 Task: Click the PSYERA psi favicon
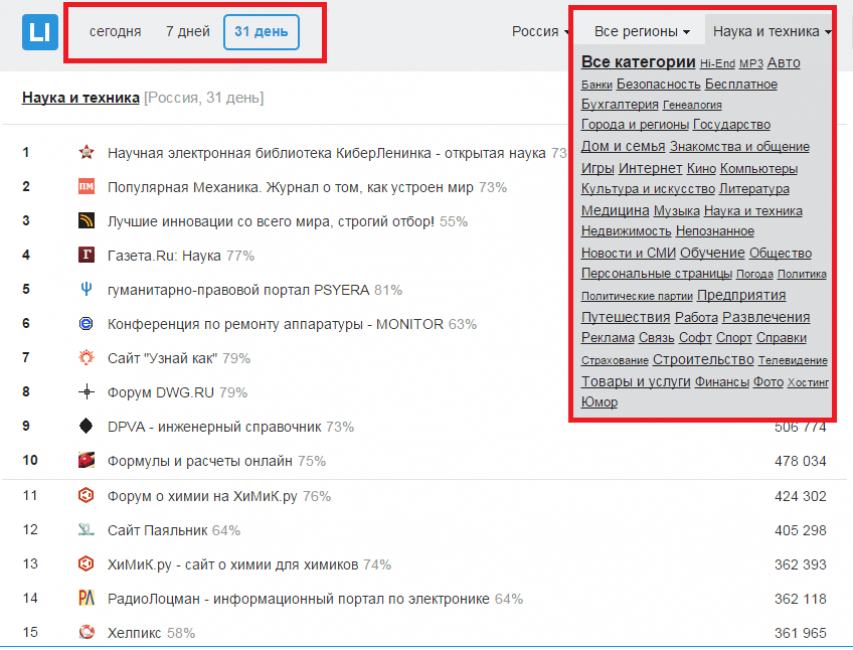click(86, 289)
